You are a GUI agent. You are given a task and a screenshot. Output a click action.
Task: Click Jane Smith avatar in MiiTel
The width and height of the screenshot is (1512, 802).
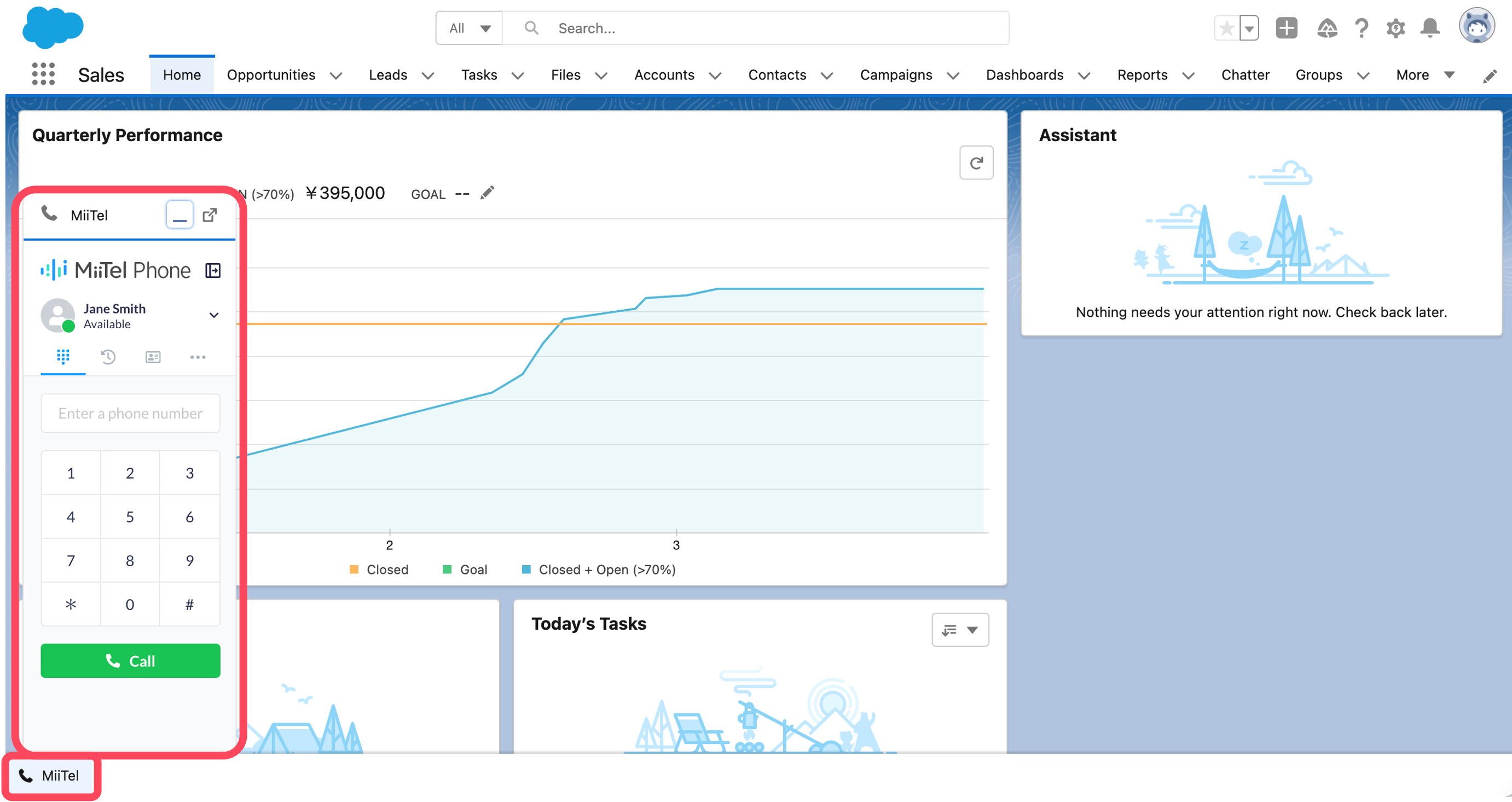coord(57,316)
